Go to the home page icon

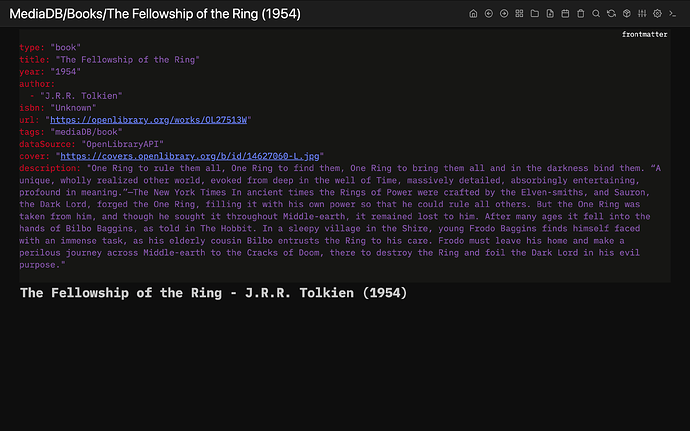[473, 14]
